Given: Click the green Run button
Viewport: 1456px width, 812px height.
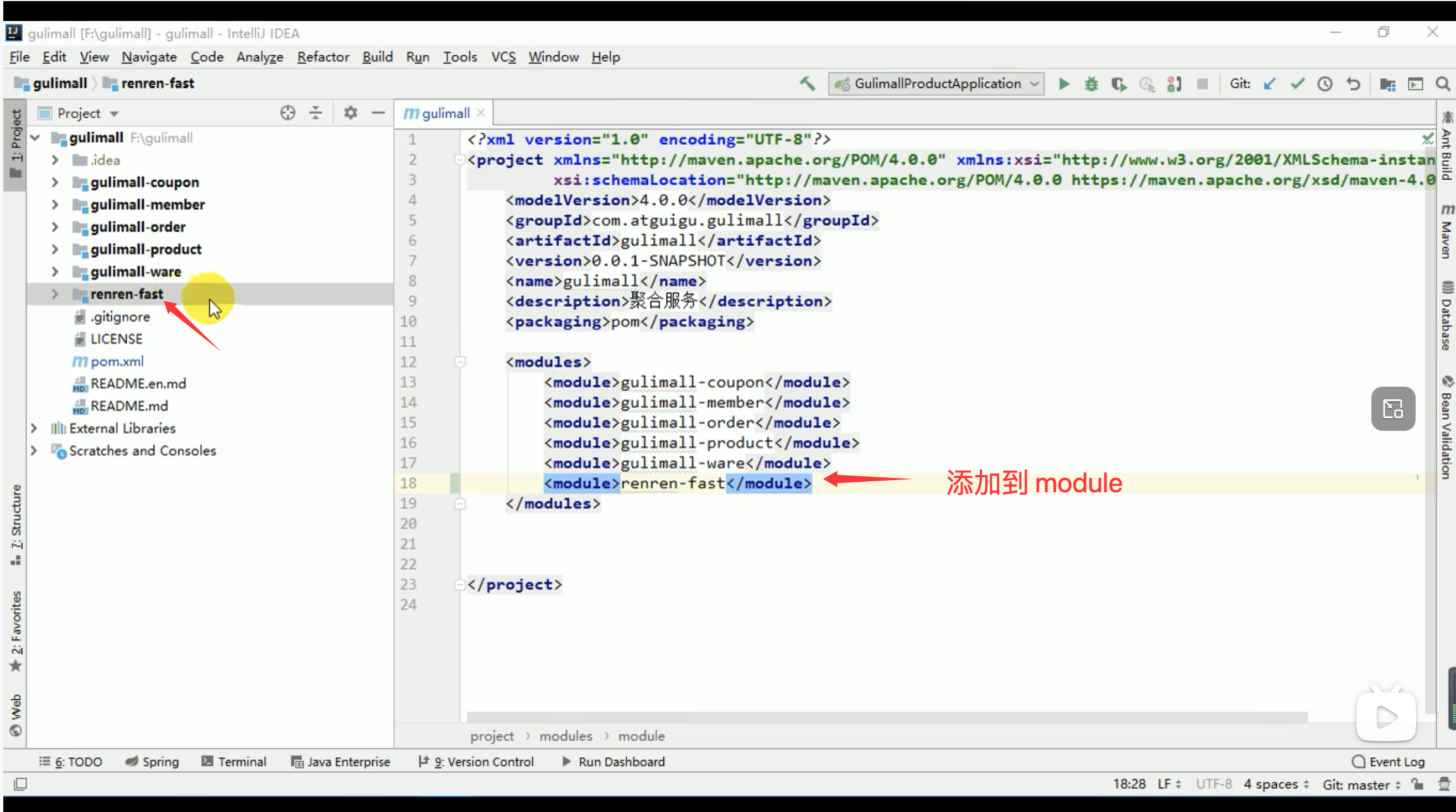Looking at the screenshot, I should 1064,84.
